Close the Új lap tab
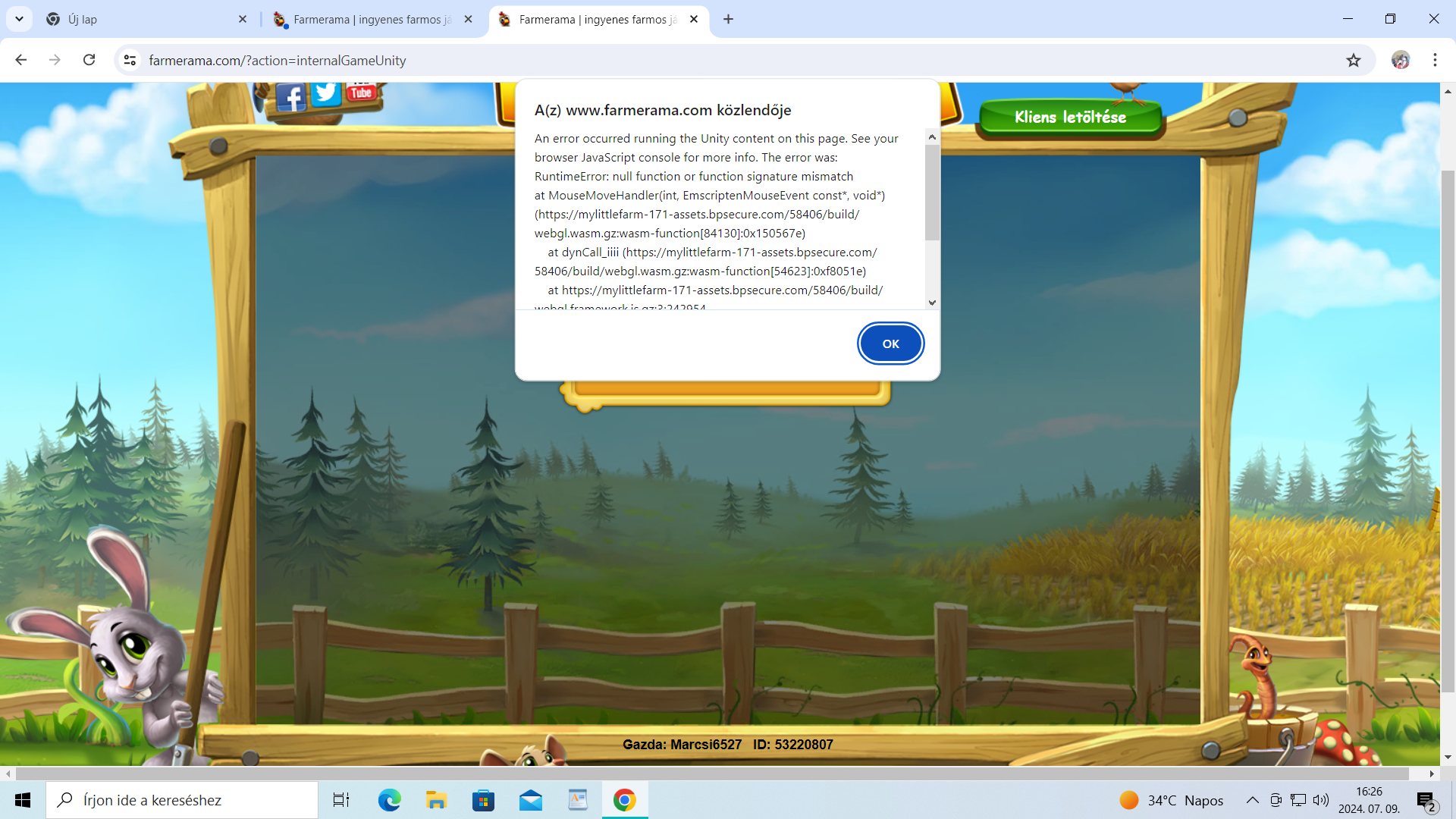The height and width of the screenshot is (819, 1456). click(x=243, y=19)
